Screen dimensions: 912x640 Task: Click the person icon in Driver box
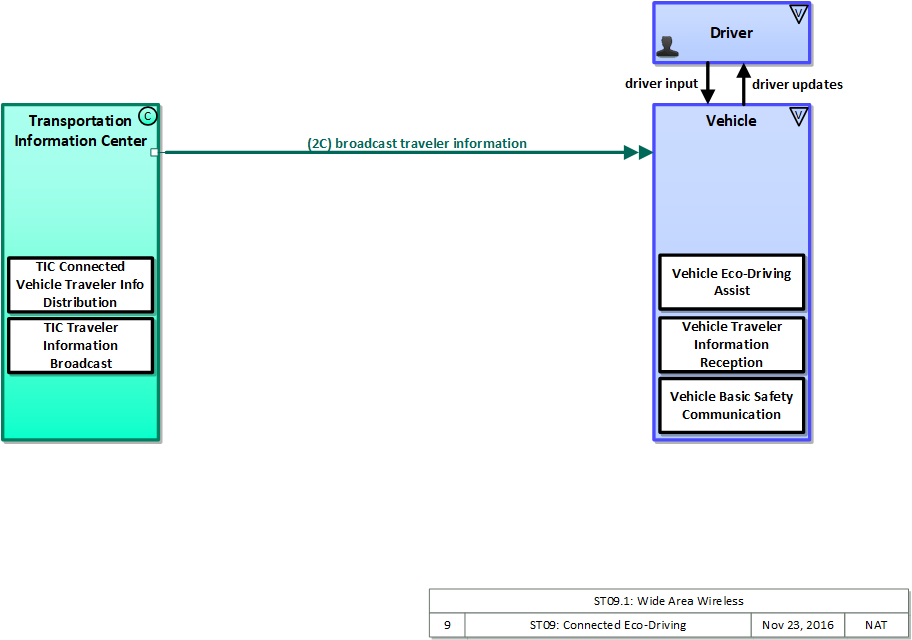coord(669,46)
